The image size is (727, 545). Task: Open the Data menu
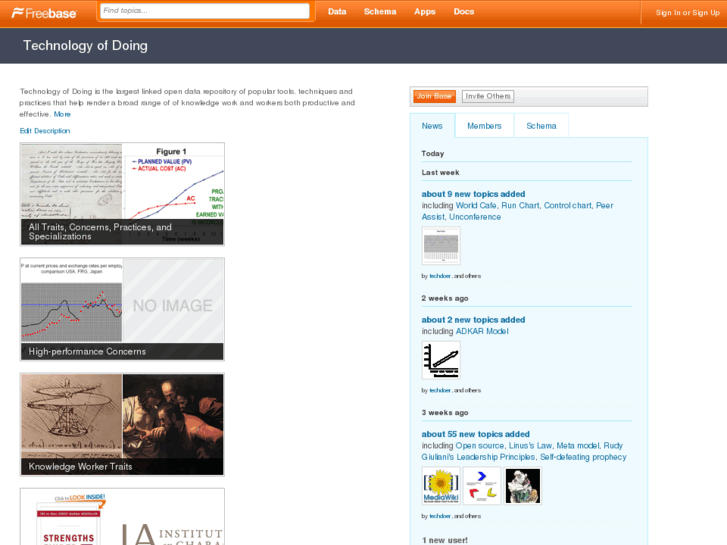(x=337, y=12)
